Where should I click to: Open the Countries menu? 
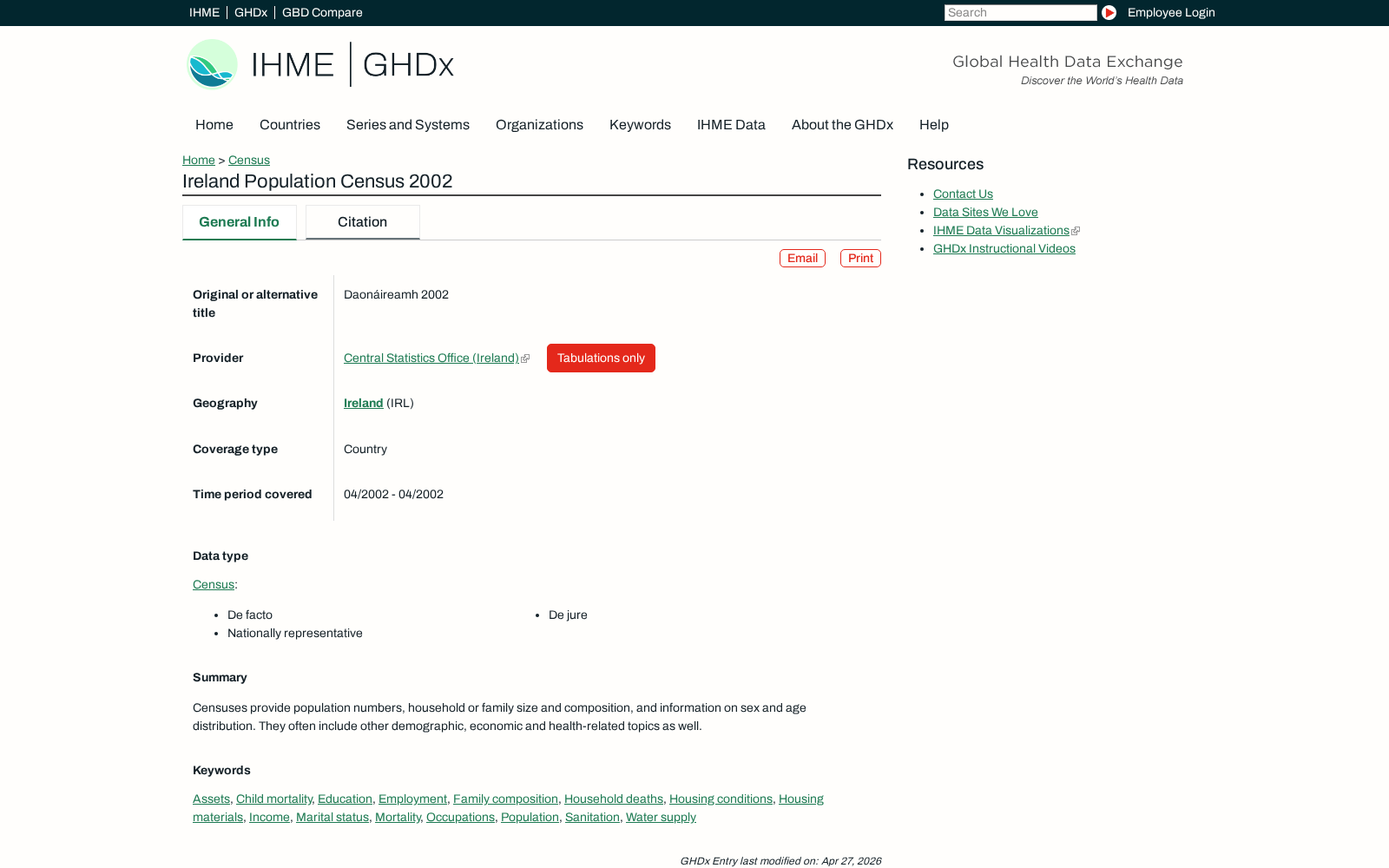(290, 125)
